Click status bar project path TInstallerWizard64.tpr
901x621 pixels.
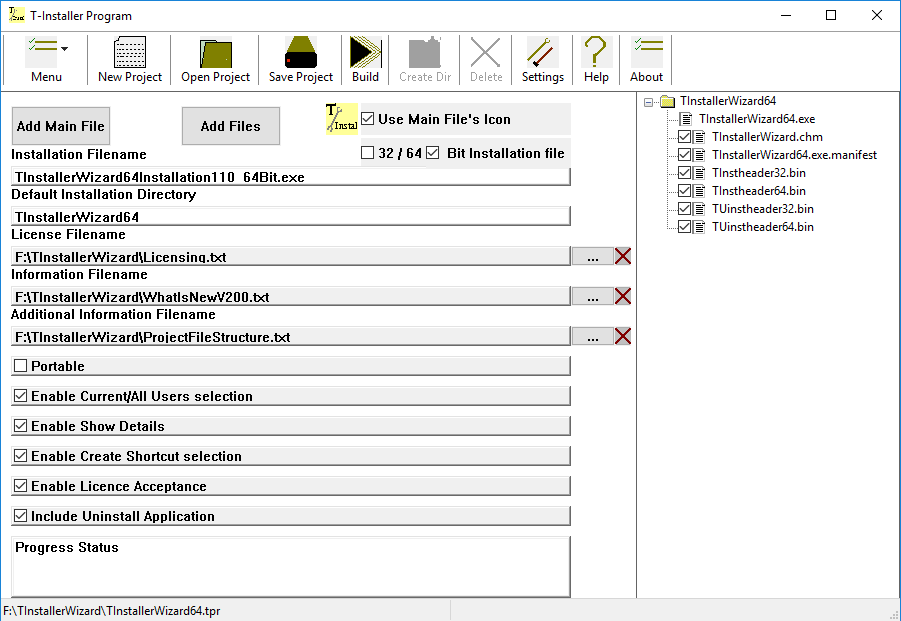tap(111, 611)
